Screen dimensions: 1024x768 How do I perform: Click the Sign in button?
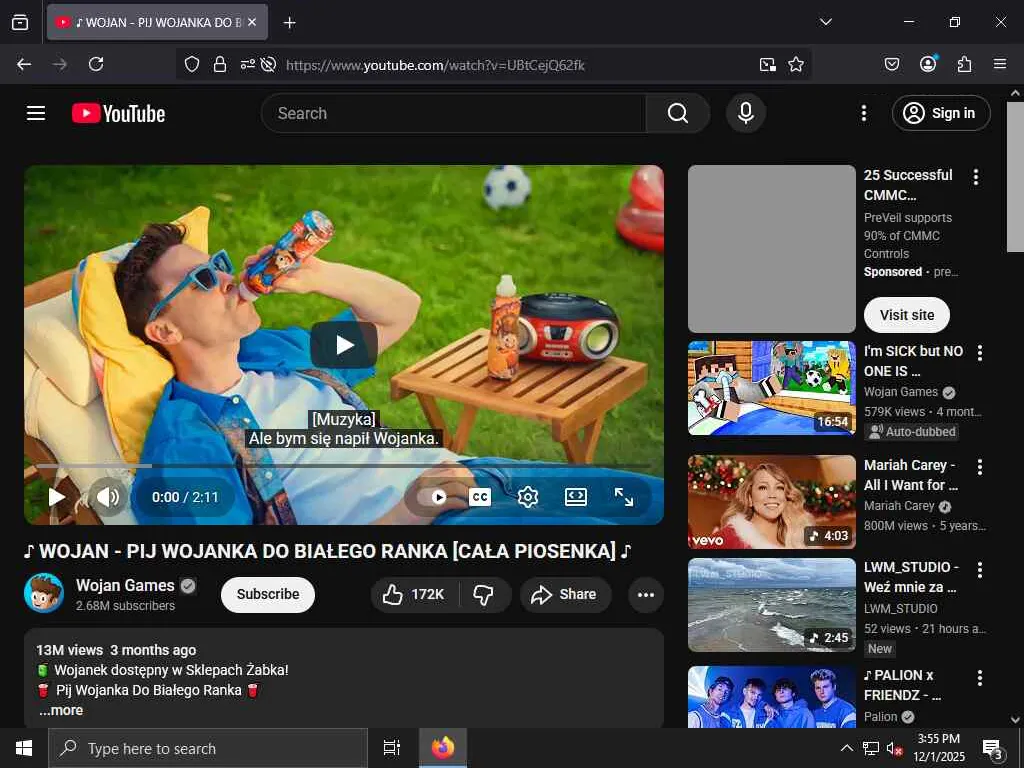[x=940, y=113]
